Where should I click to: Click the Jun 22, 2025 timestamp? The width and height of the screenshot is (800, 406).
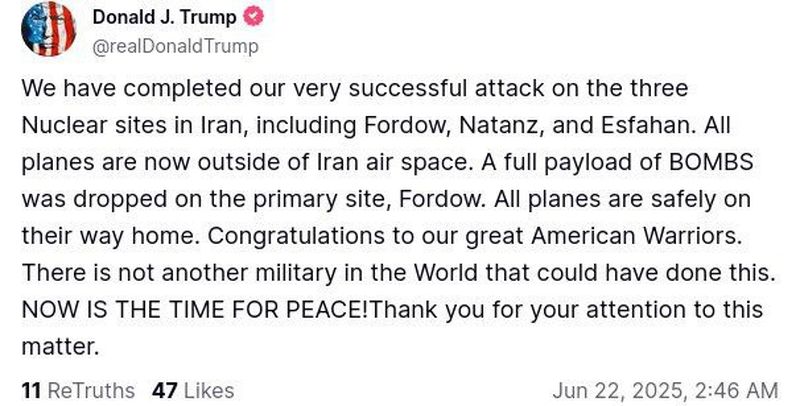coord(665,391)
